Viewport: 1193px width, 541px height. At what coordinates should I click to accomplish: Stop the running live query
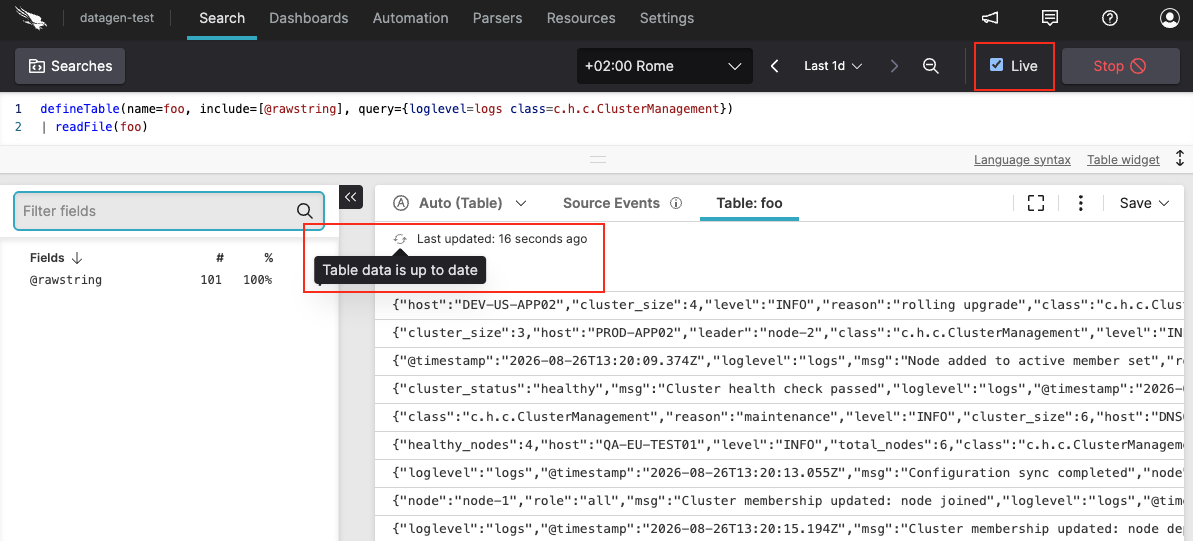pos(1119,66)
